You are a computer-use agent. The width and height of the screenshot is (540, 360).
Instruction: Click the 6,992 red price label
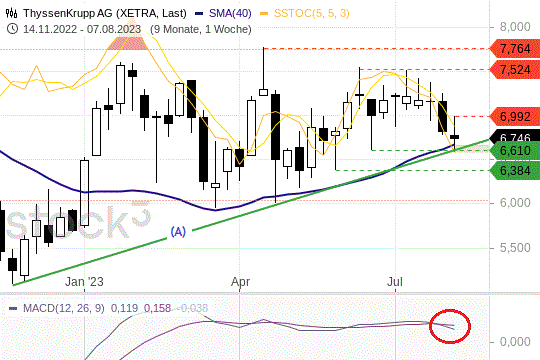(x=515, y=116)
